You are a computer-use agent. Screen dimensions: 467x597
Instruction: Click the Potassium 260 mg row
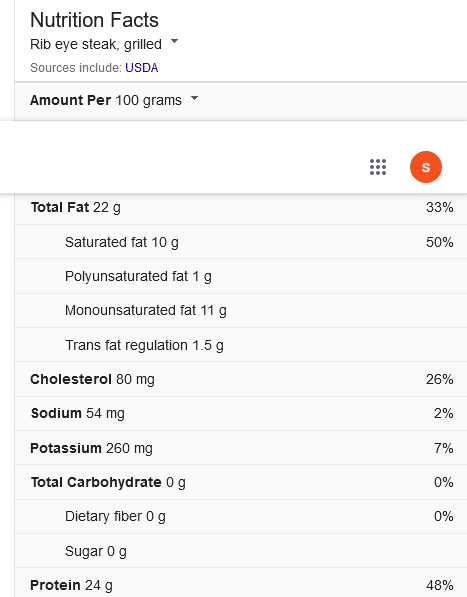point(241,448)
